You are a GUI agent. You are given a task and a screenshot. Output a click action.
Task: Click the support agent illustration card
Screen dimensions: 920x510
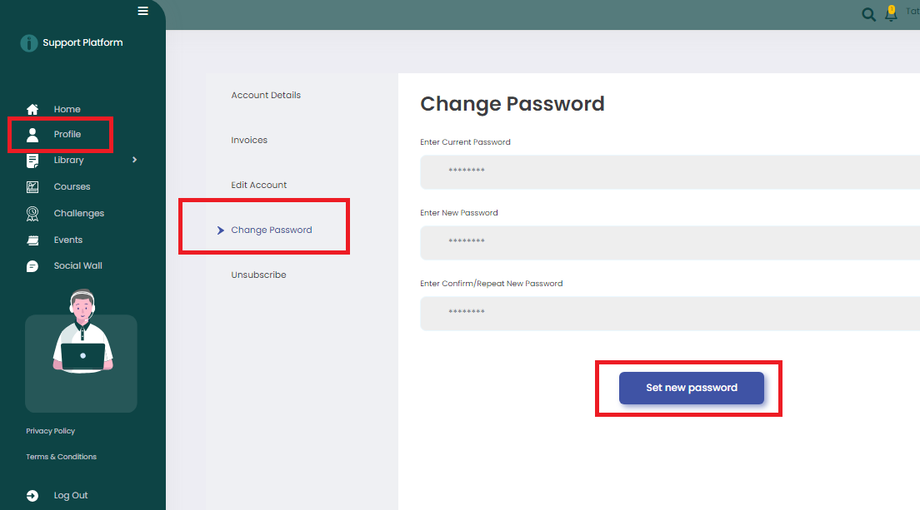point(81,363)
